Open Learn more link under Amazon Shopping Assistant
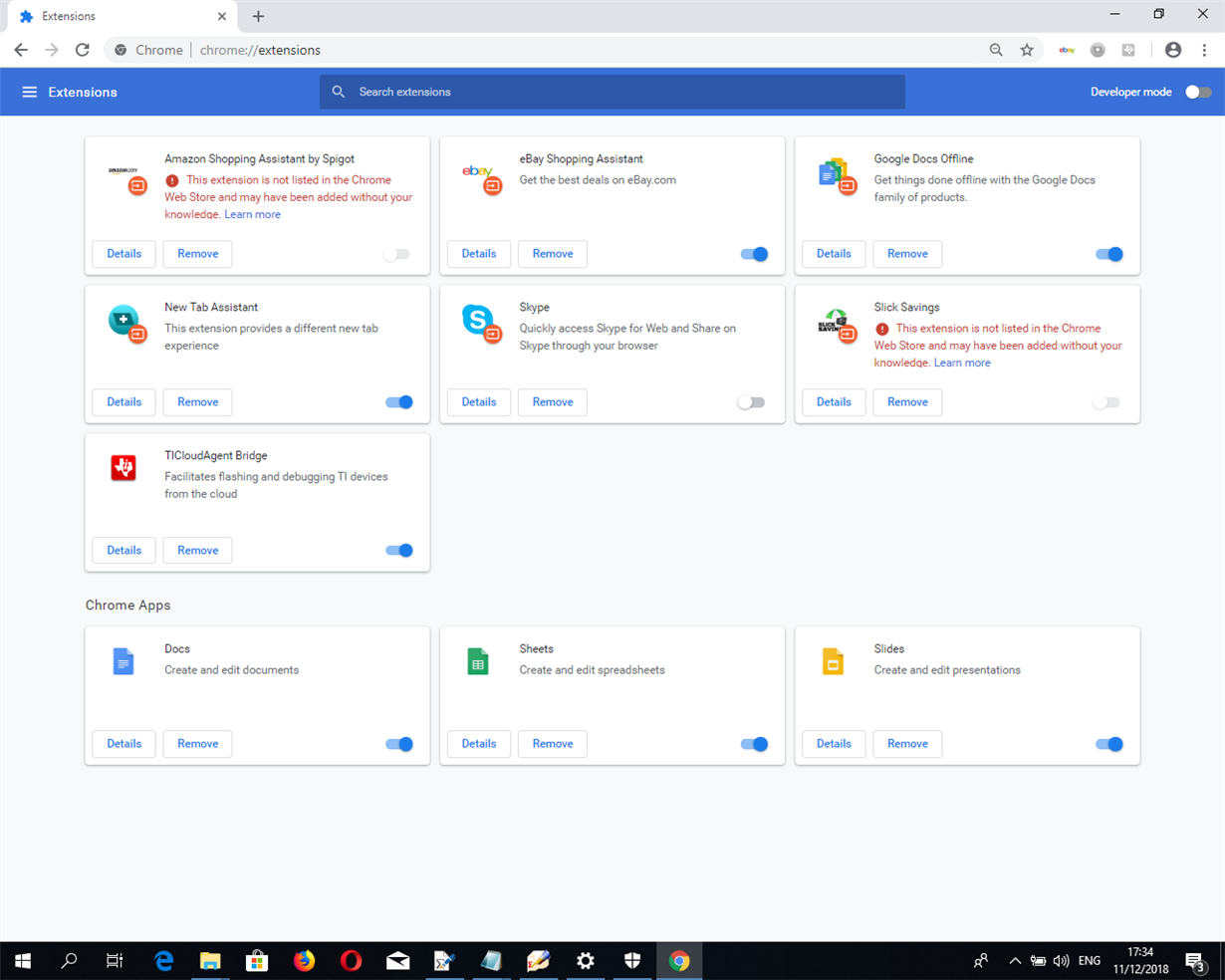The width and height of the screenshot is (1225, 980). click(253, 215)
